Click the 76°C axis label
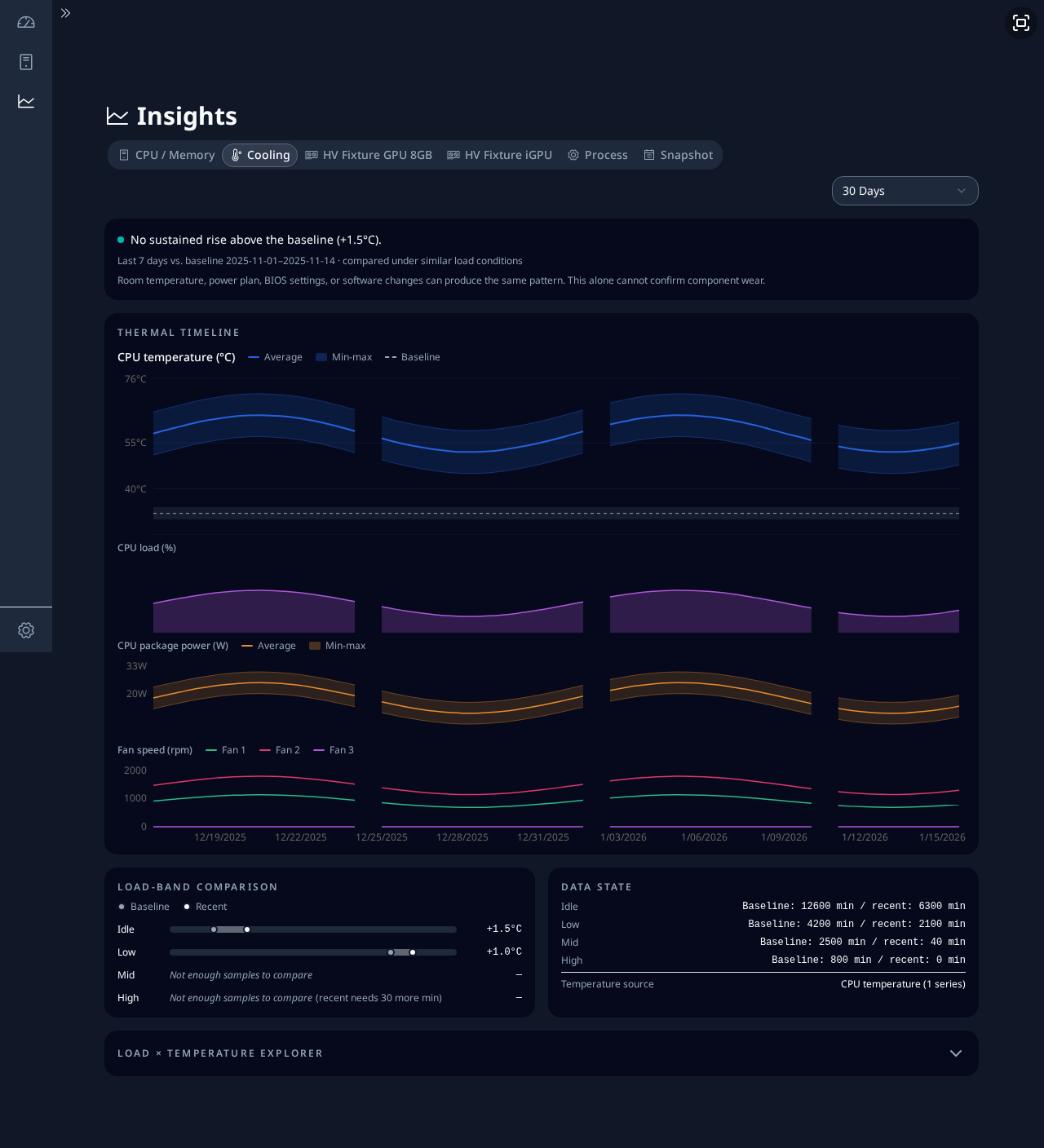Image resolution: width=1044 pixels, height=1148 pixels. coord(135,379)
